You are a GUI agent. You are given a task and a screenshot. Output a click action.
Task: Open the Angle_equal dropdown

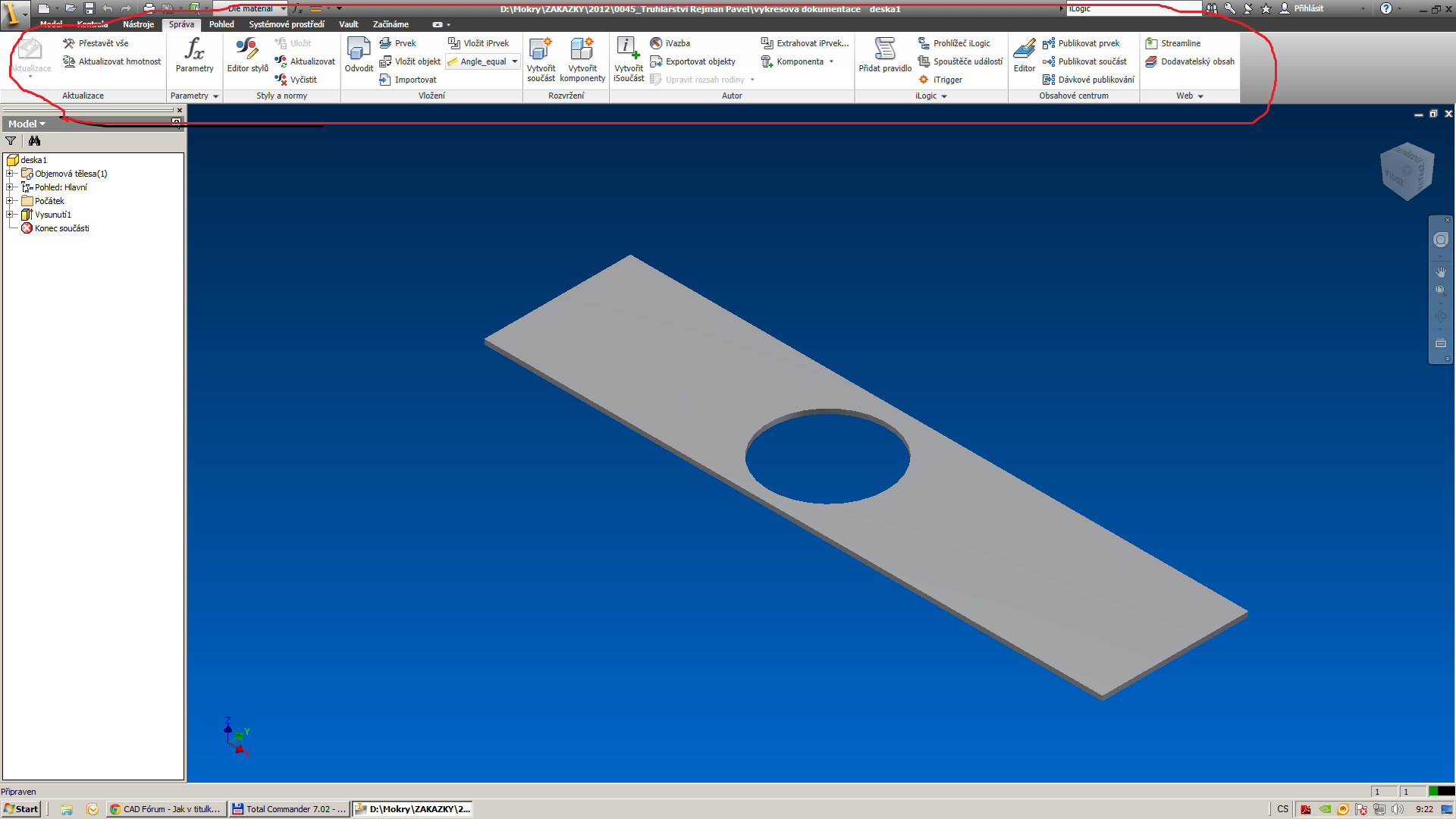click(x=515, y=61)
